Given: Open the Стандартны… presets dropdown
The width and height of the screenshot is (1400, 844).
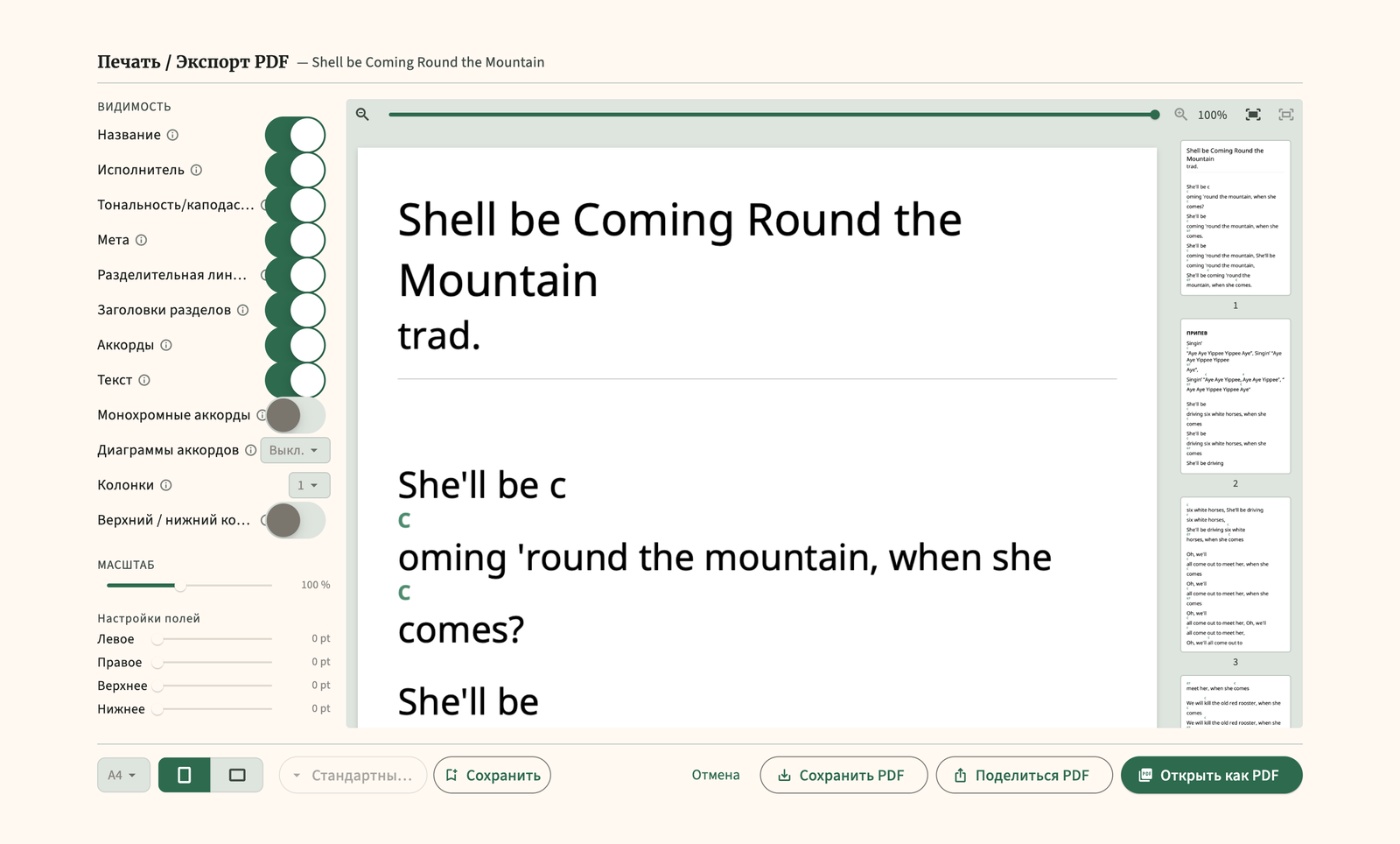Looking at the screenshot, I should (353, 775).
